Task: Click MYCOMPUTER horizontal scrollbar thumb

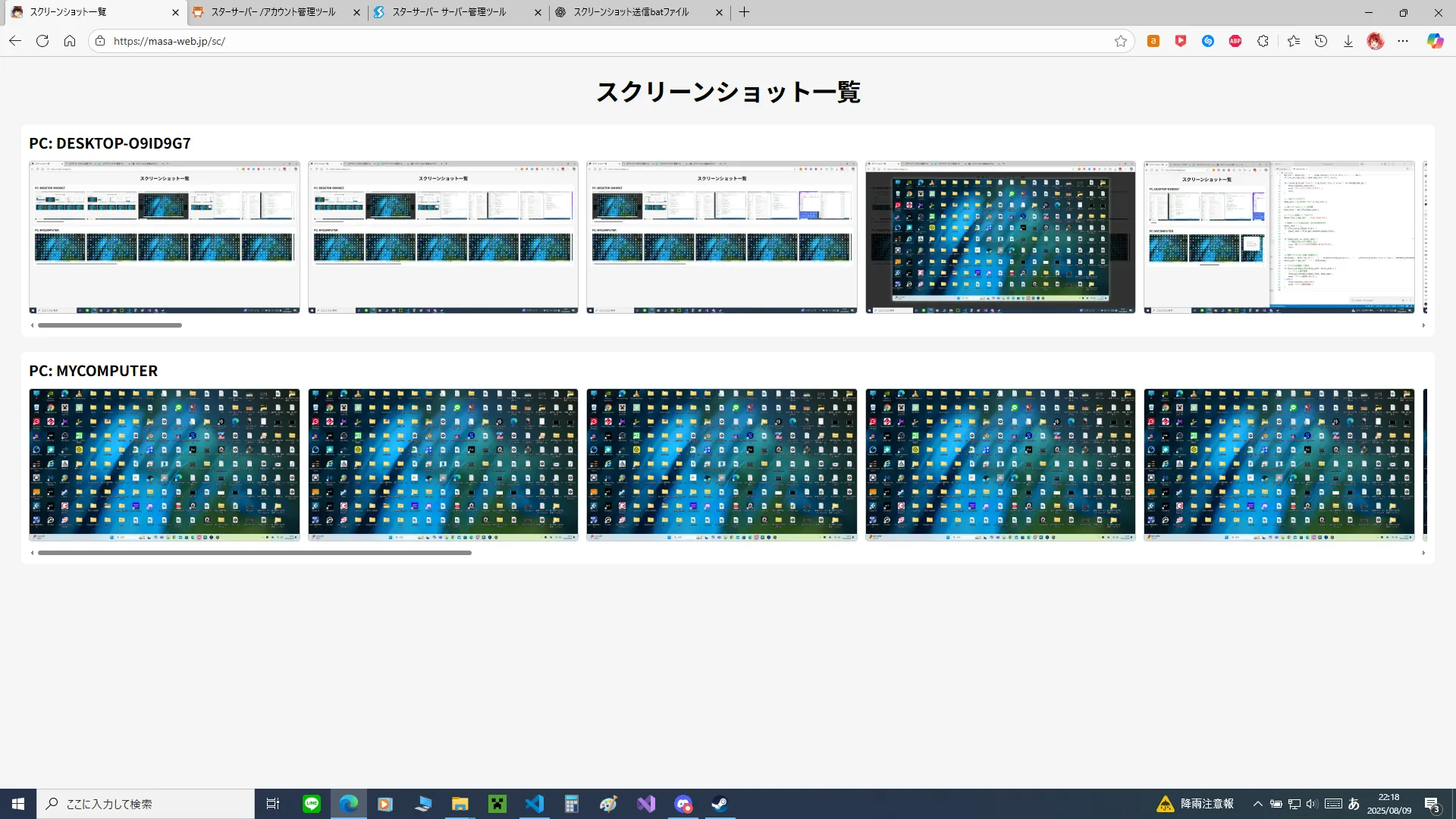Action: click(254, 553)
